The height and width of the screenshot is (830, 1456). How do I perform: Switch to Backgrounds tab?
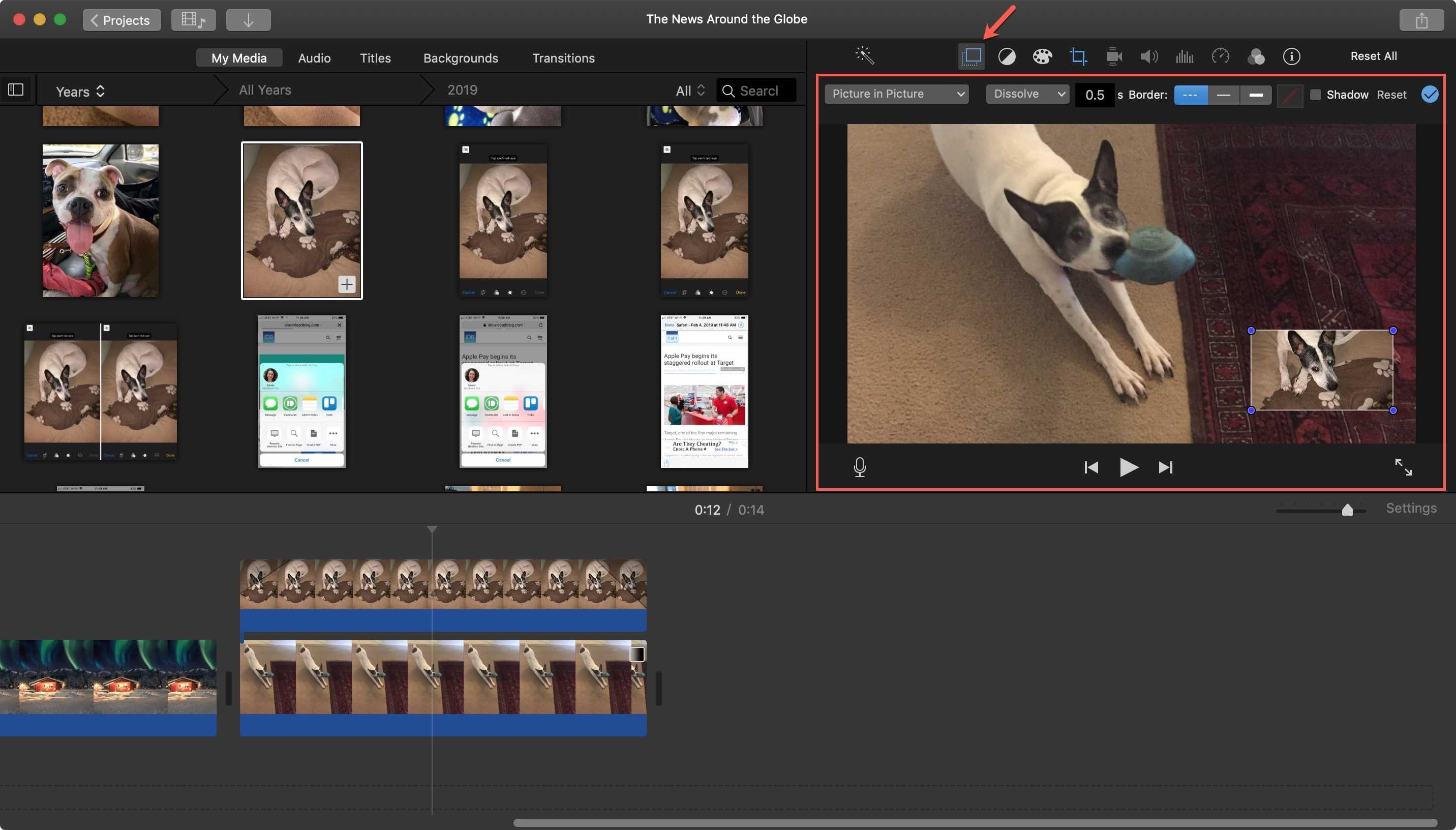tap(460, 57)
